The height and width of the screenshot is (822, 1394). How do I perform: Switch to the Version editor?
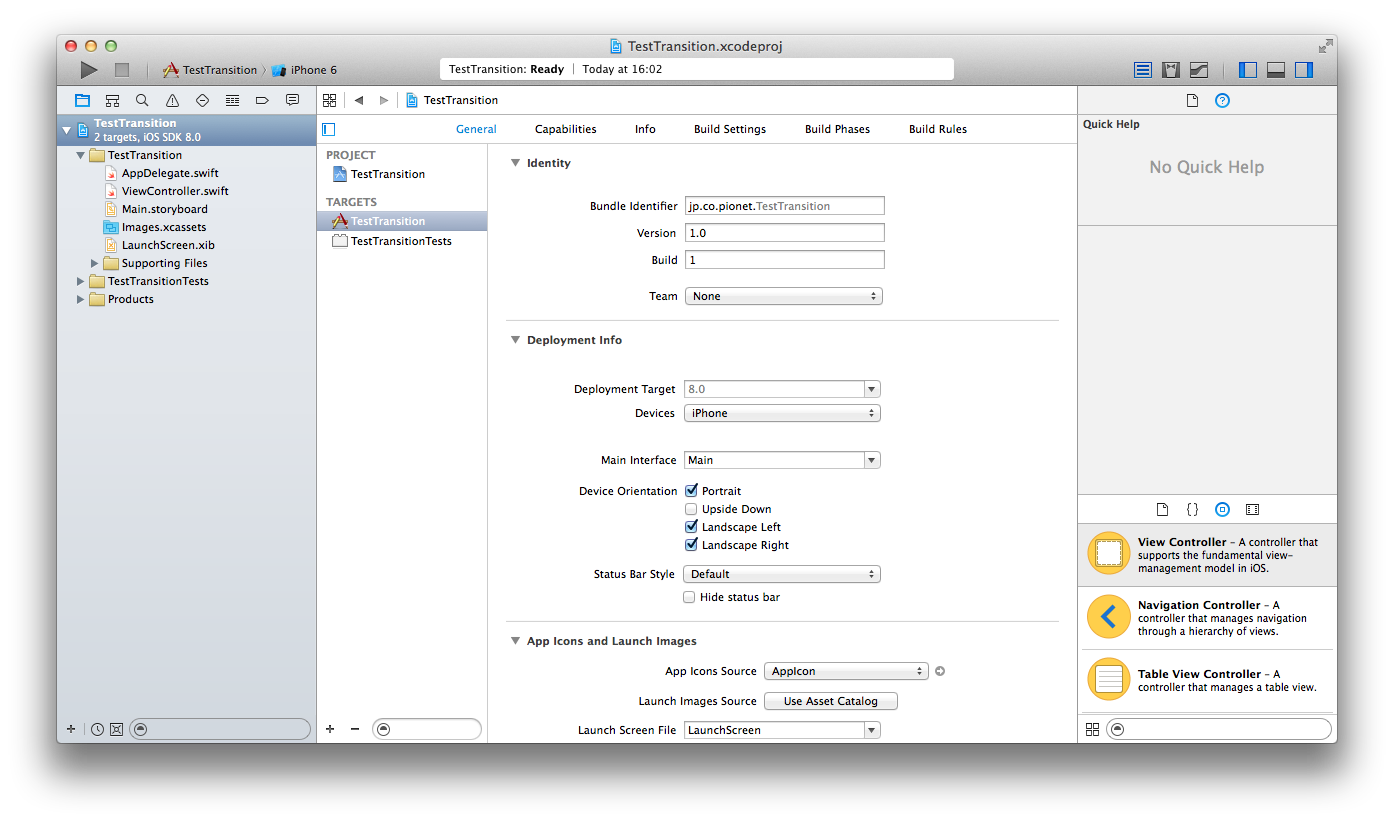click(x=1199, y=70)
